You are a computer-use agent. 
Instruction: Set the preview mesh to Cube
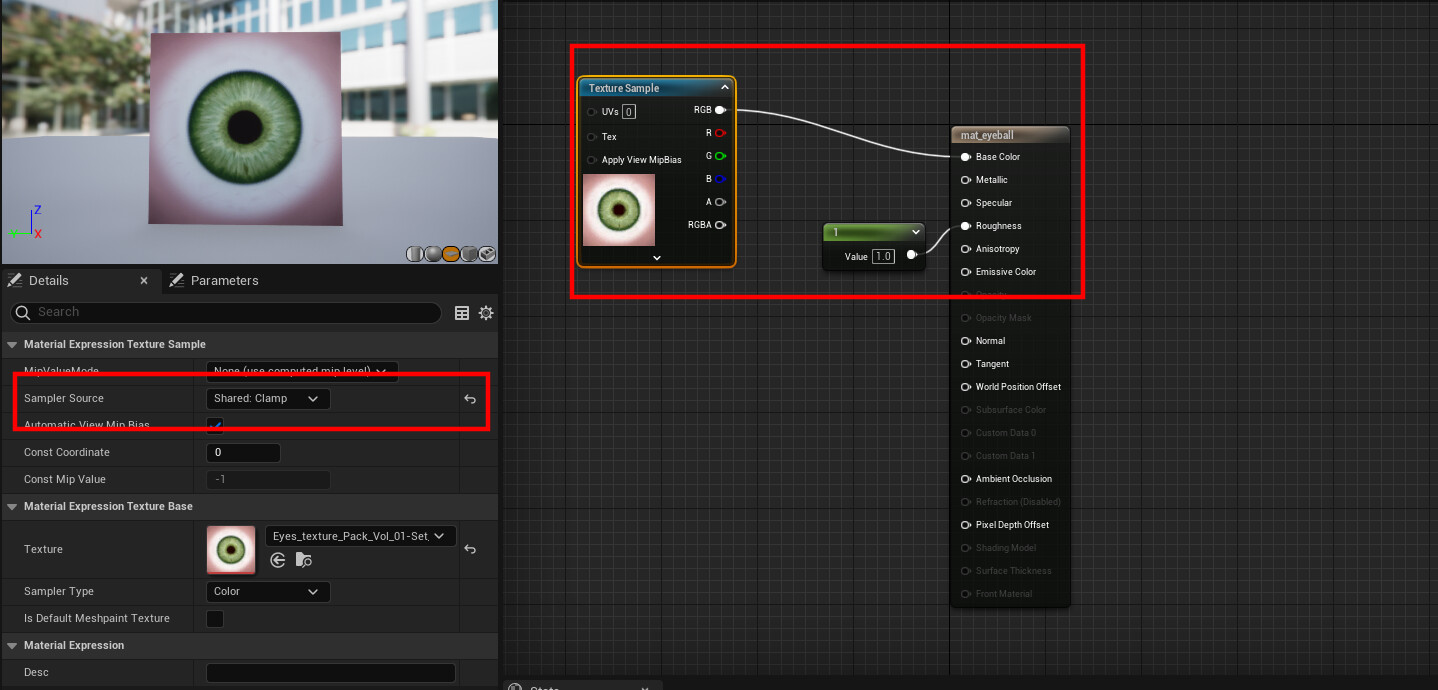pos(469,254)
